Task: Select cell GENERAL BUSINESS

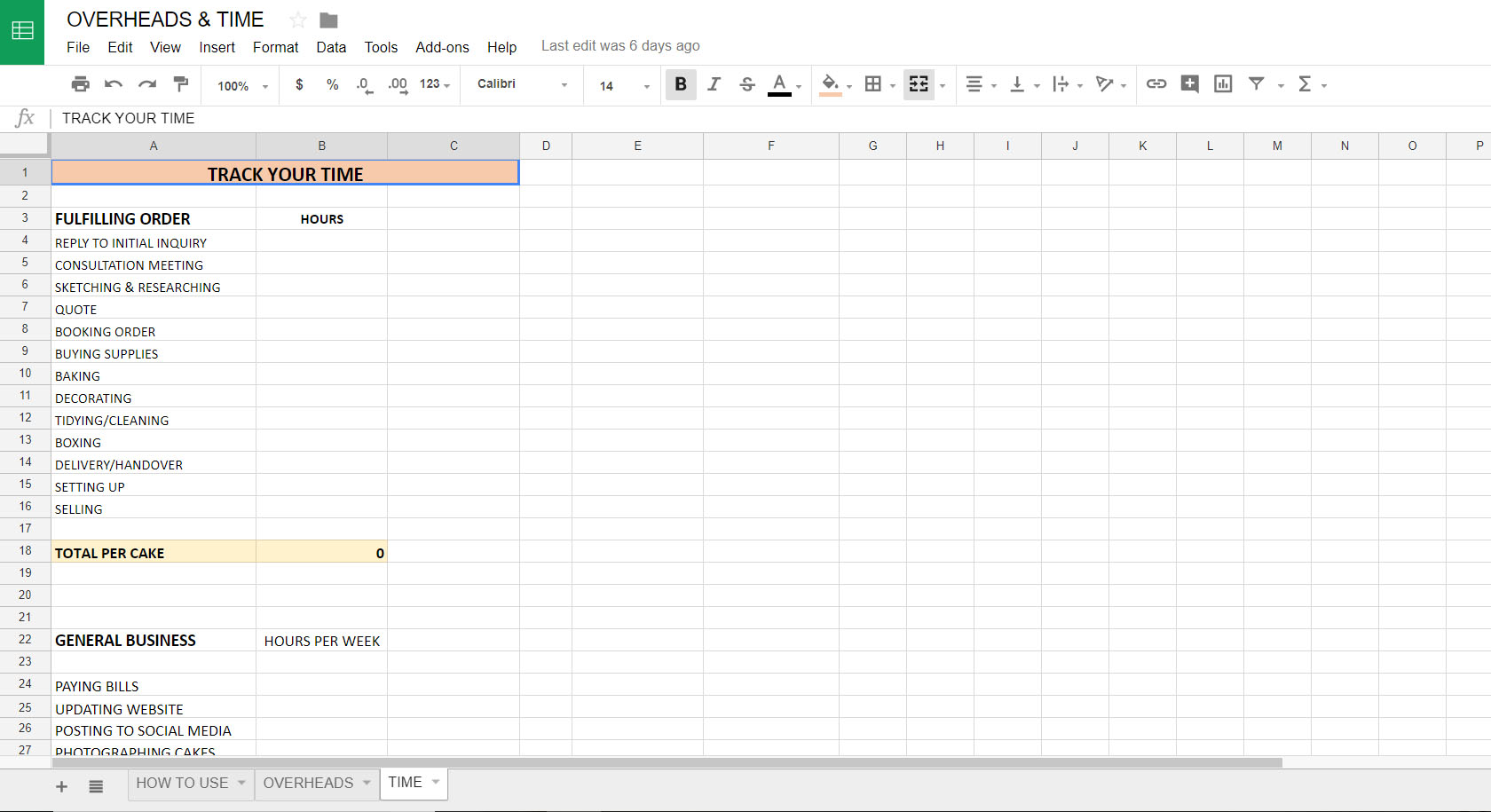Action: tap(154, 640)
